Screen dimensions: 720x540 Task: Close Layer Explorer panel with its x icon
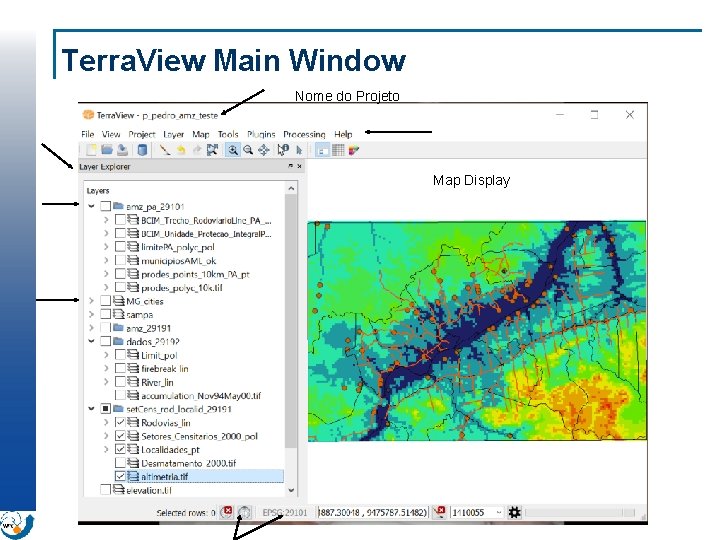pos(299,166)
